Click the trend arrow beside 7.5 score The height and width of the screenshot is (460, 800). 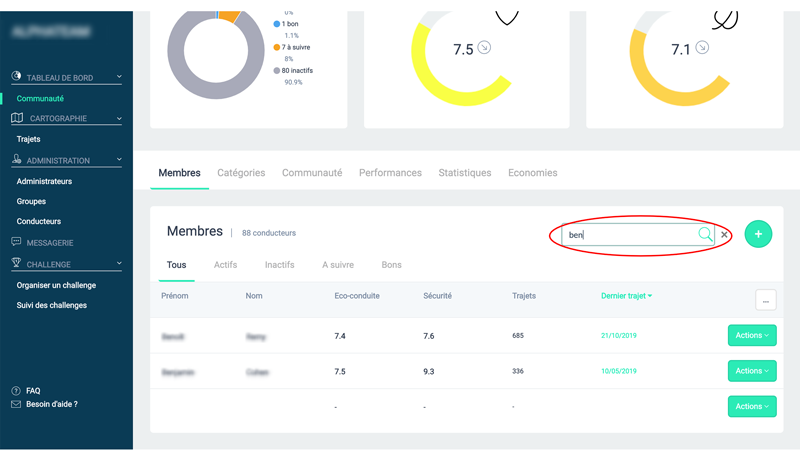484,47
